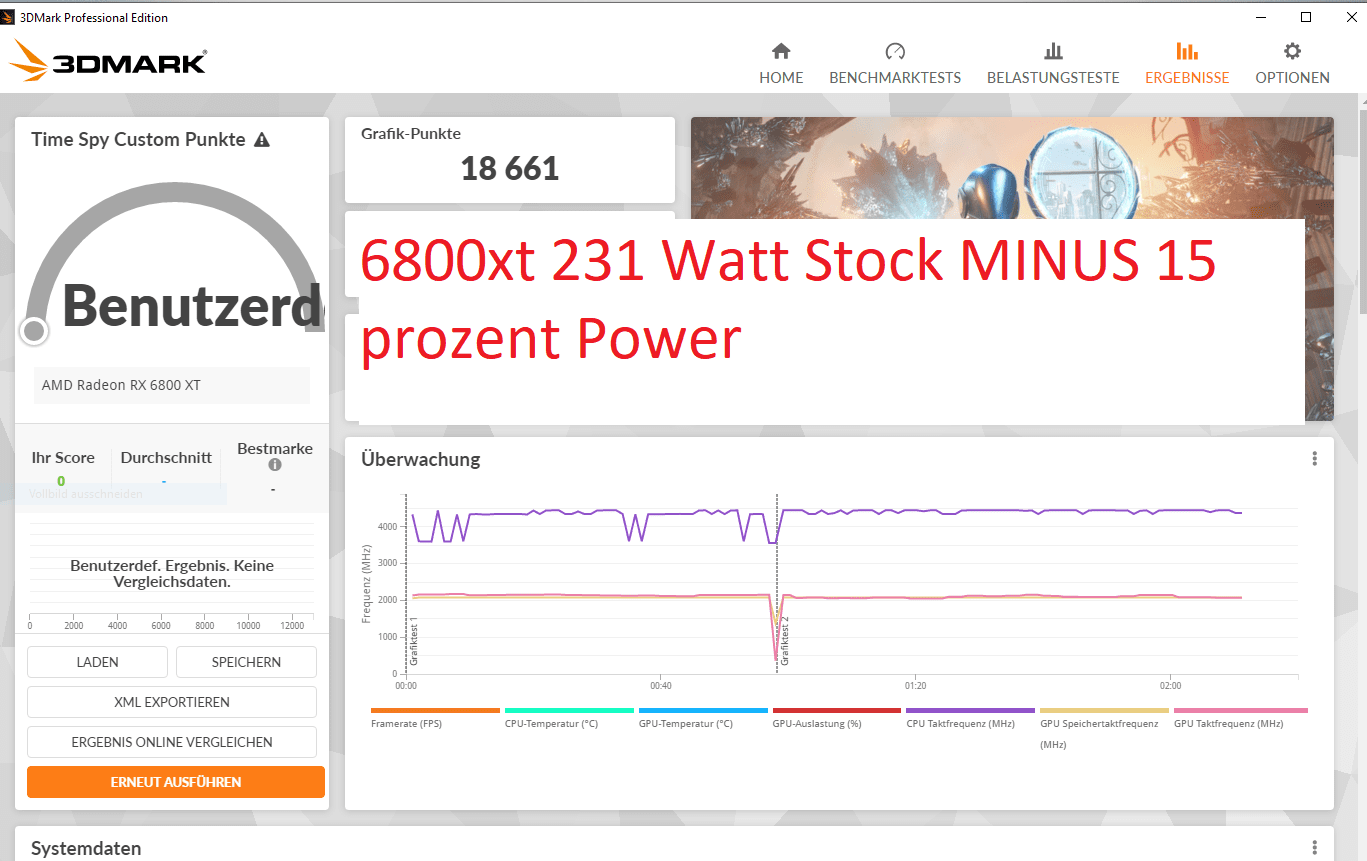The height and width of the screenshot is (861, 1367).
Task: Maximize the 3DMark window
Action: point(1306,17)
